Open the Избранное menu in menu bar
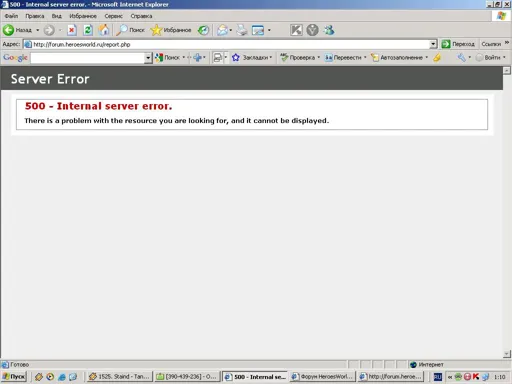Image resolution: width=512 pixels, height=384 pixels. tap(83, 16)
